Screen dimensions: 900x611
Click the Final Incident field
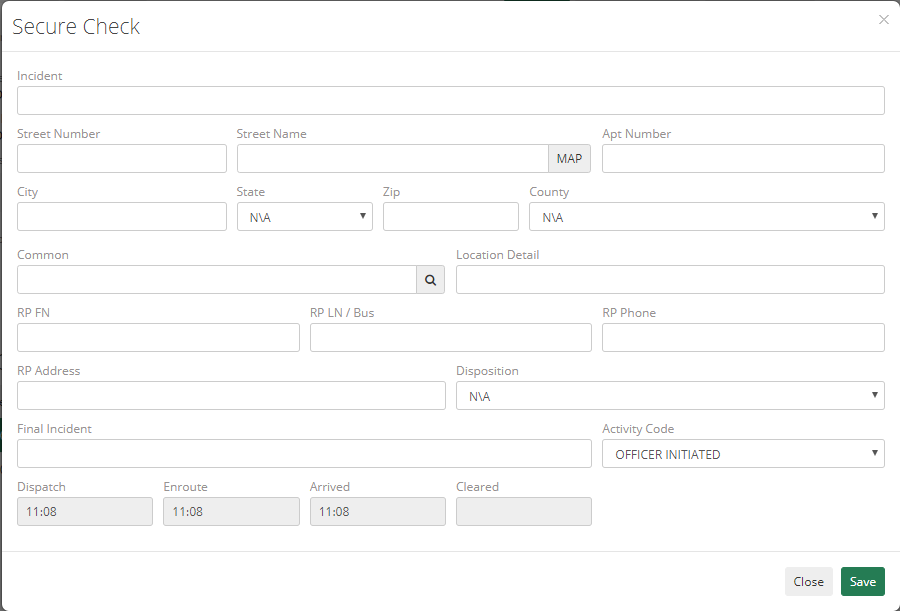coord(304,454)
